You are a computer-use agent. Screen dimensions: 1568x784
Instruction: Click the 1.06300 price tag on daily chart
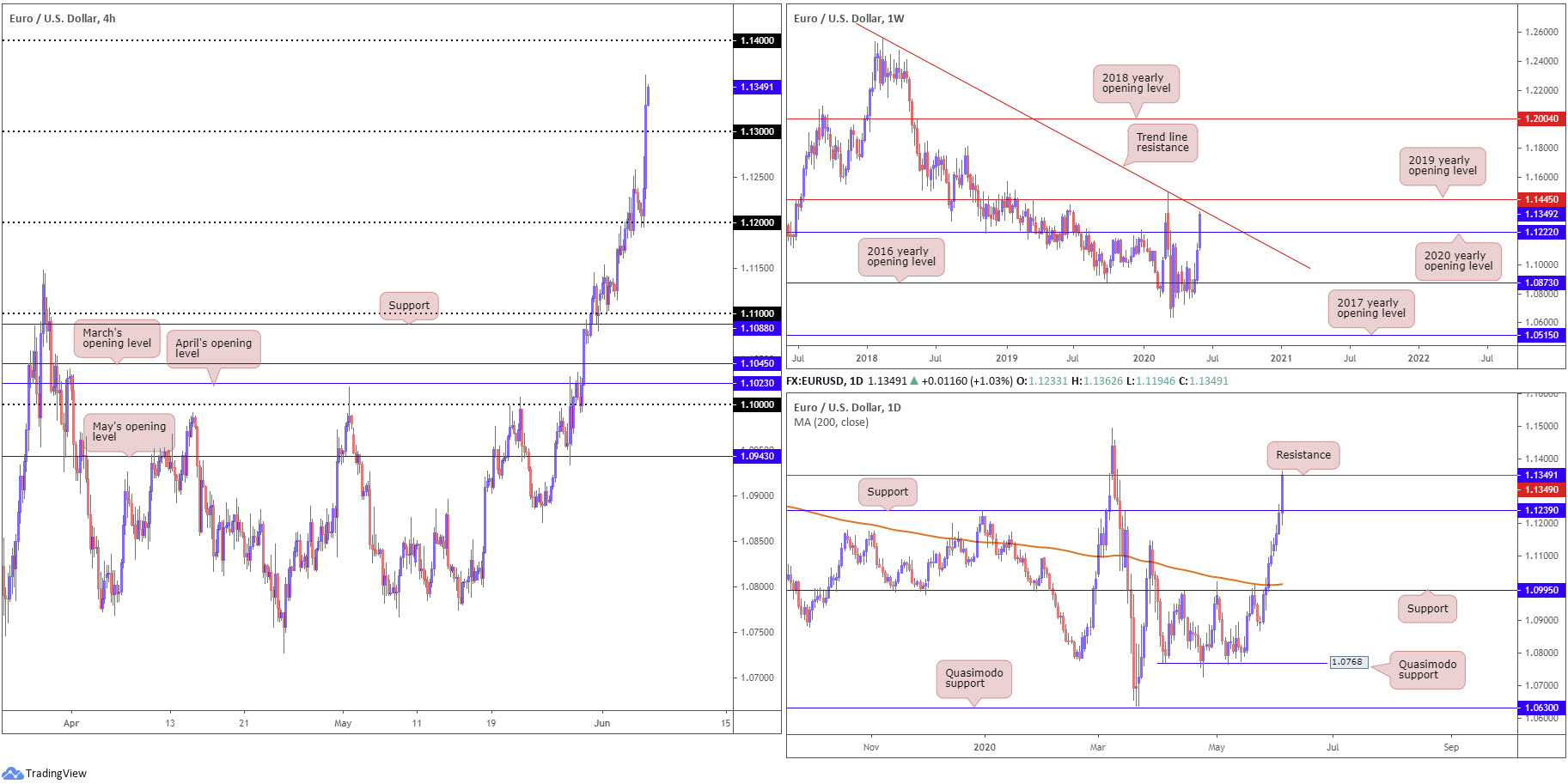(x=1541, y=708)
